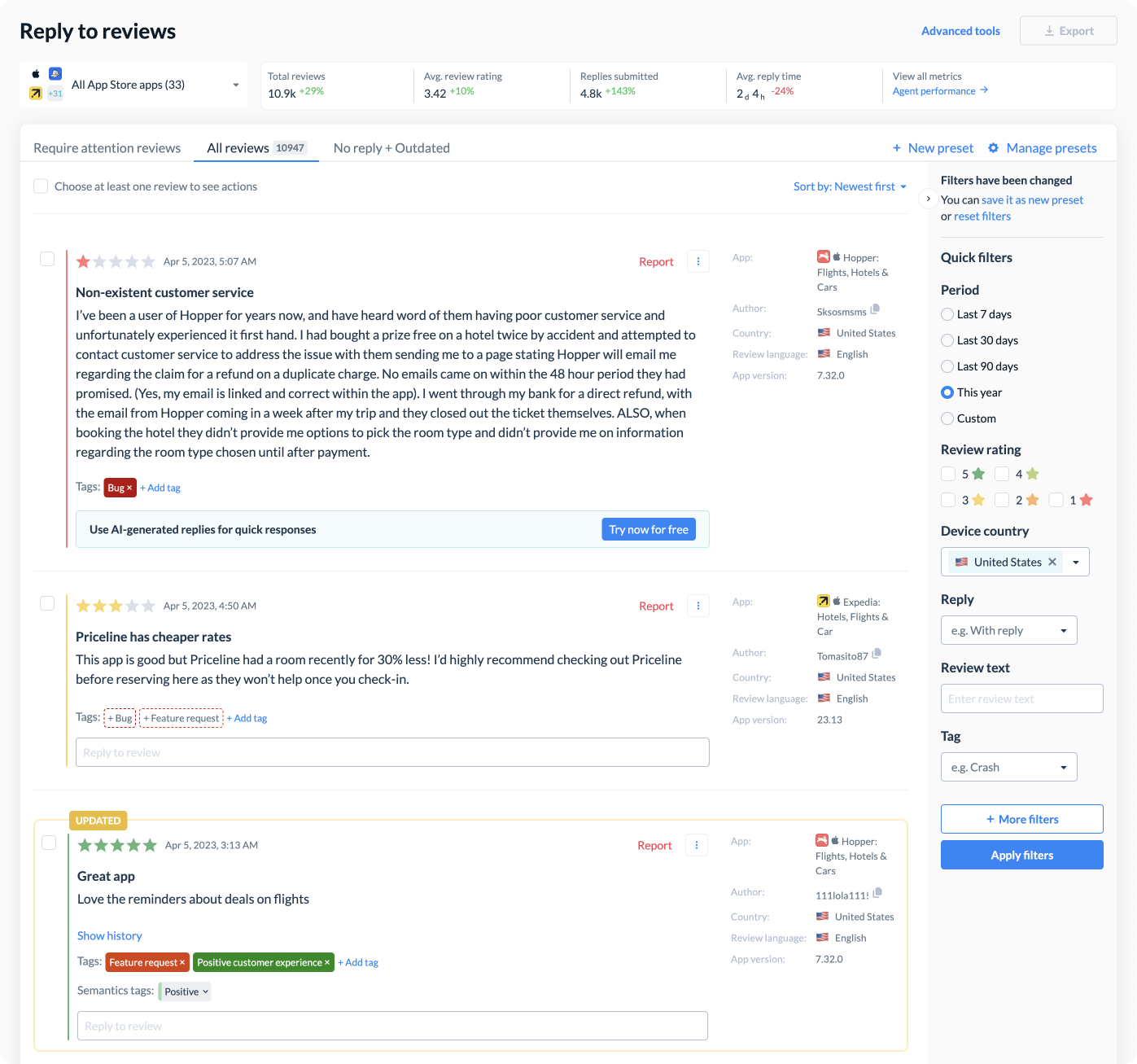Check the 5-star review rating filter
This screenshot has width=1137, height=1064.
(x=948, y=473)
